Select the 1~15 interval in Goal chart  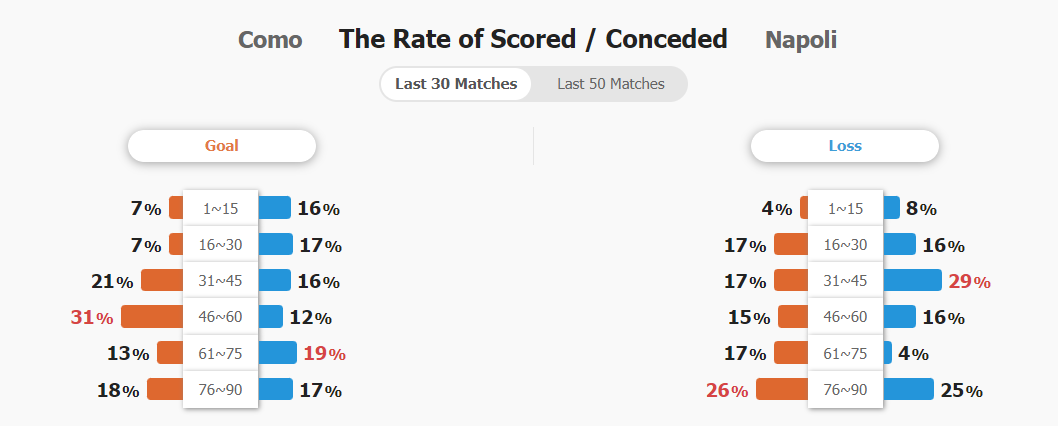click(x=221, y=209)
